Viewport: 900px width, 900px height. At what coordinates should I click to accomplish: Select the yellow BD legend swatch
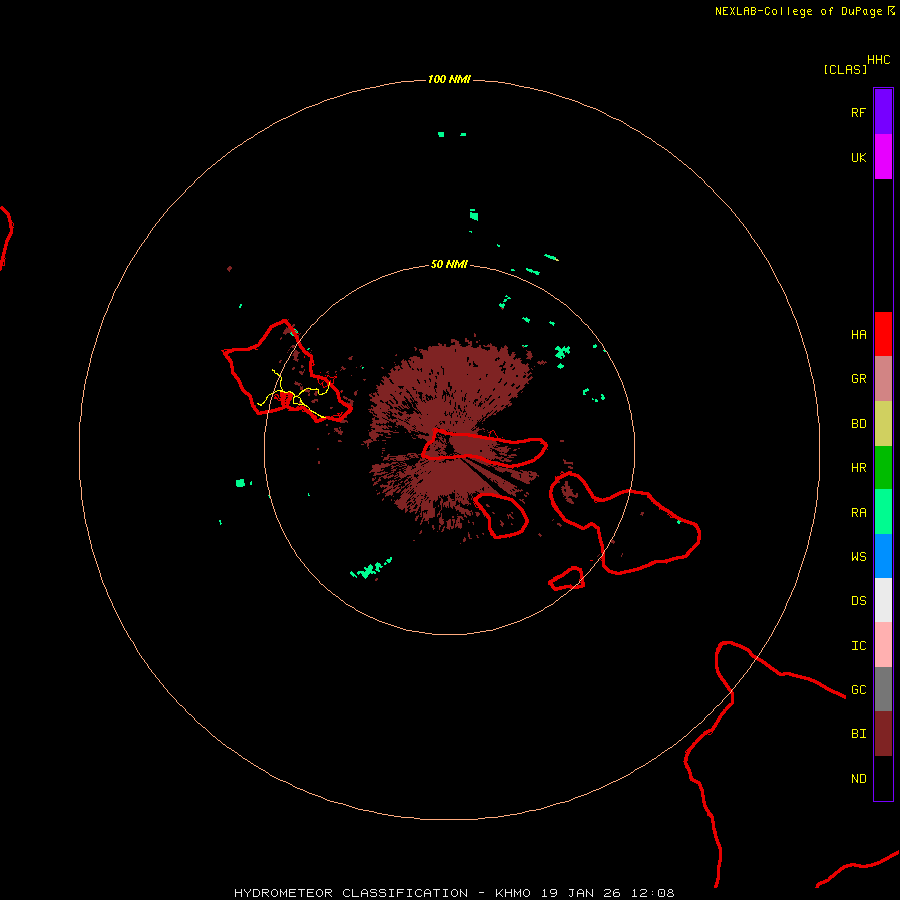pyautogui.click(x=883, y=424)
